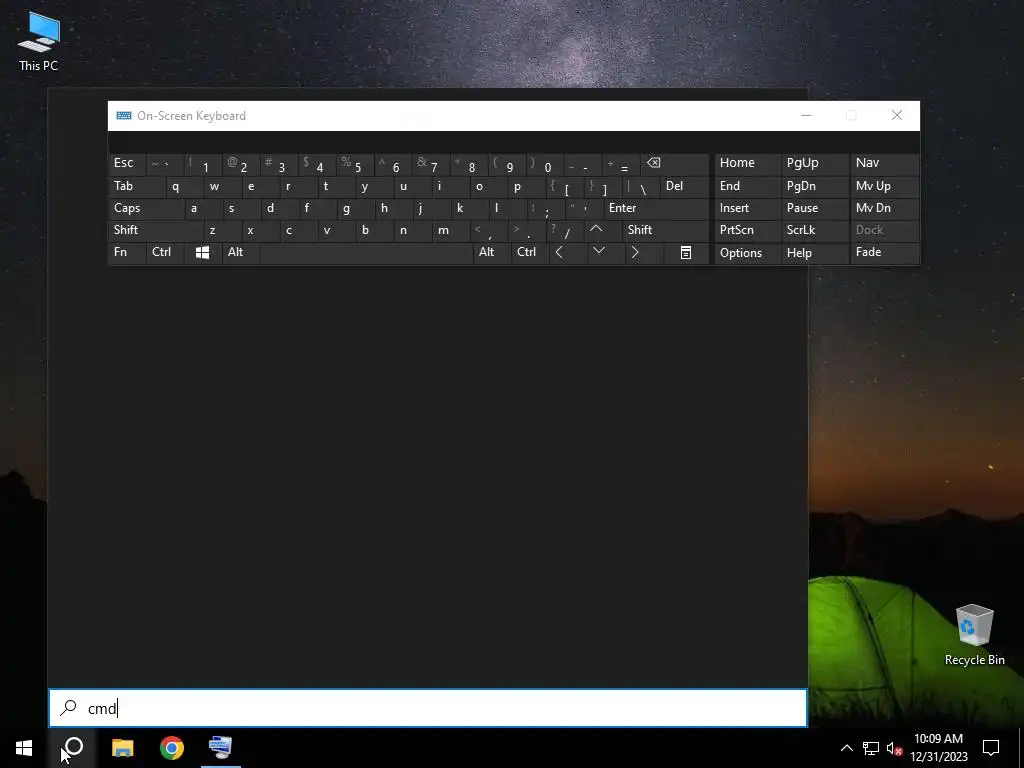Image resolution: width=1024 pixels, height=768 pixels.
Task: Click the search box containing cmd
Action: pos(428,708)
